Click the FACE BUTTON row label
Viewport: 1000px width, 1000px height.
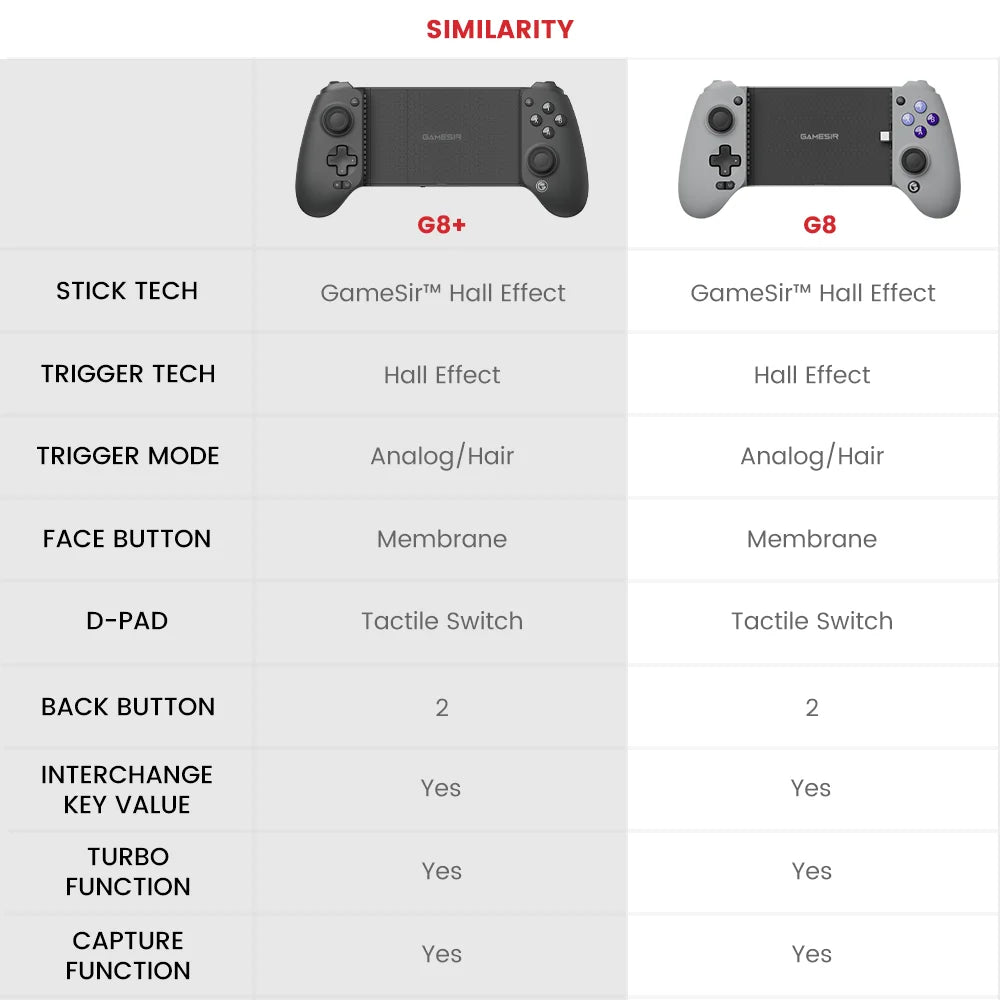[127, 539]
